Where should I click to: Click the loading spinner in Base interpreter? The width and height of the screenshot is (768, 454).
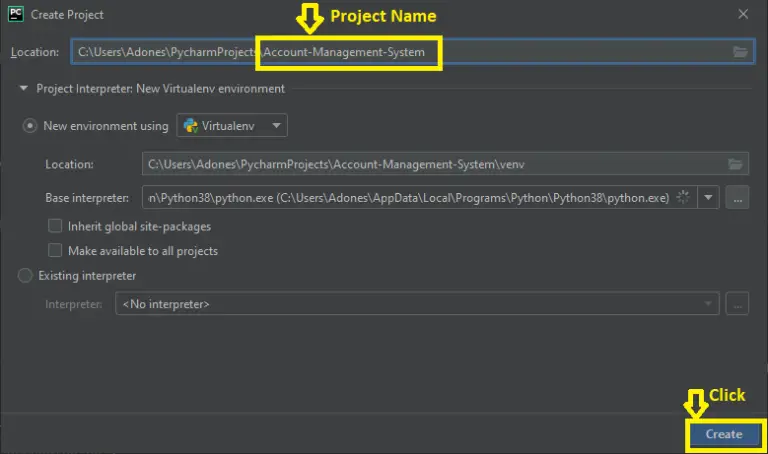[x=683, y=197]
